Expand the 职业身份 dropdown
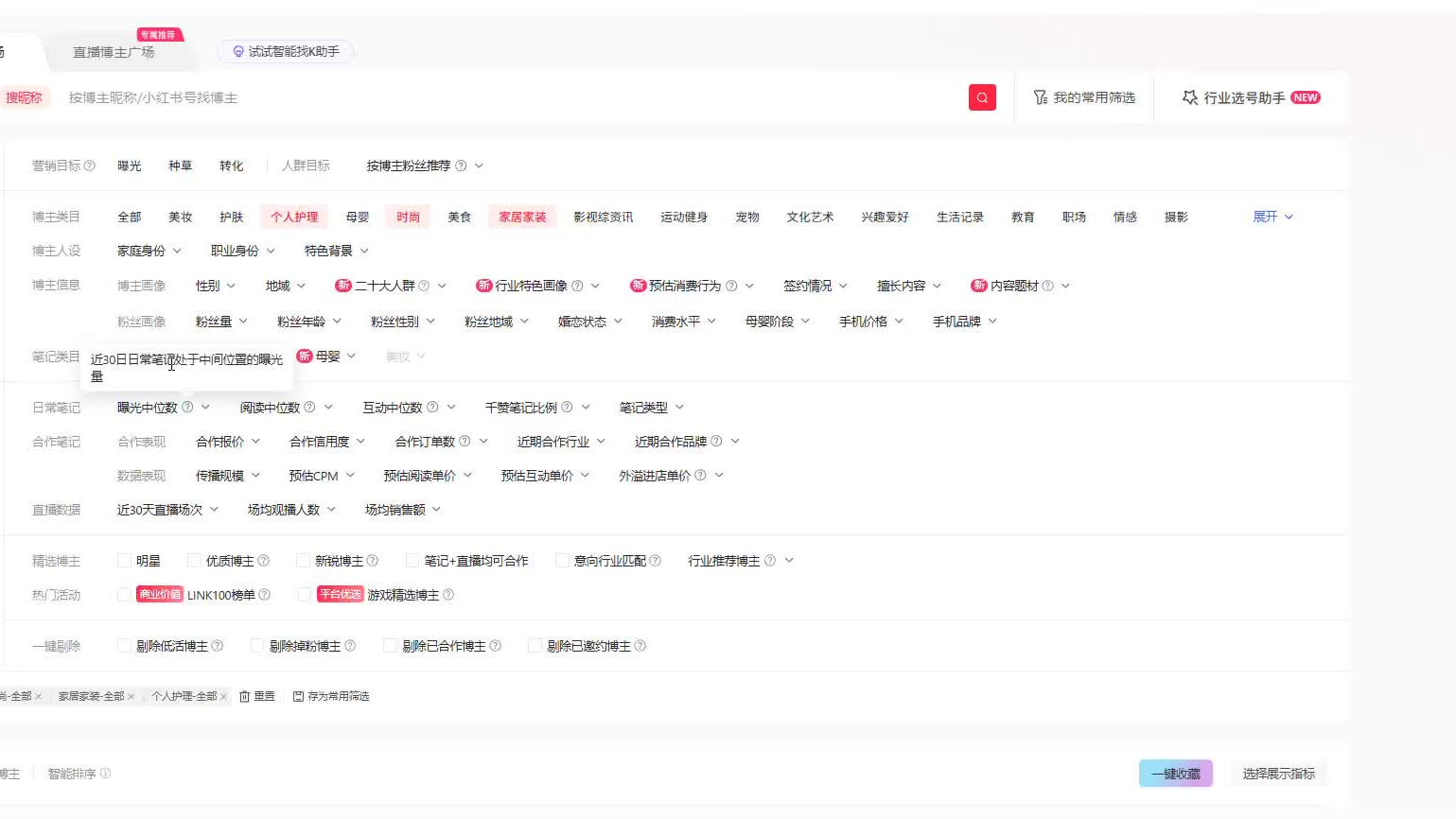 [243, 251]
